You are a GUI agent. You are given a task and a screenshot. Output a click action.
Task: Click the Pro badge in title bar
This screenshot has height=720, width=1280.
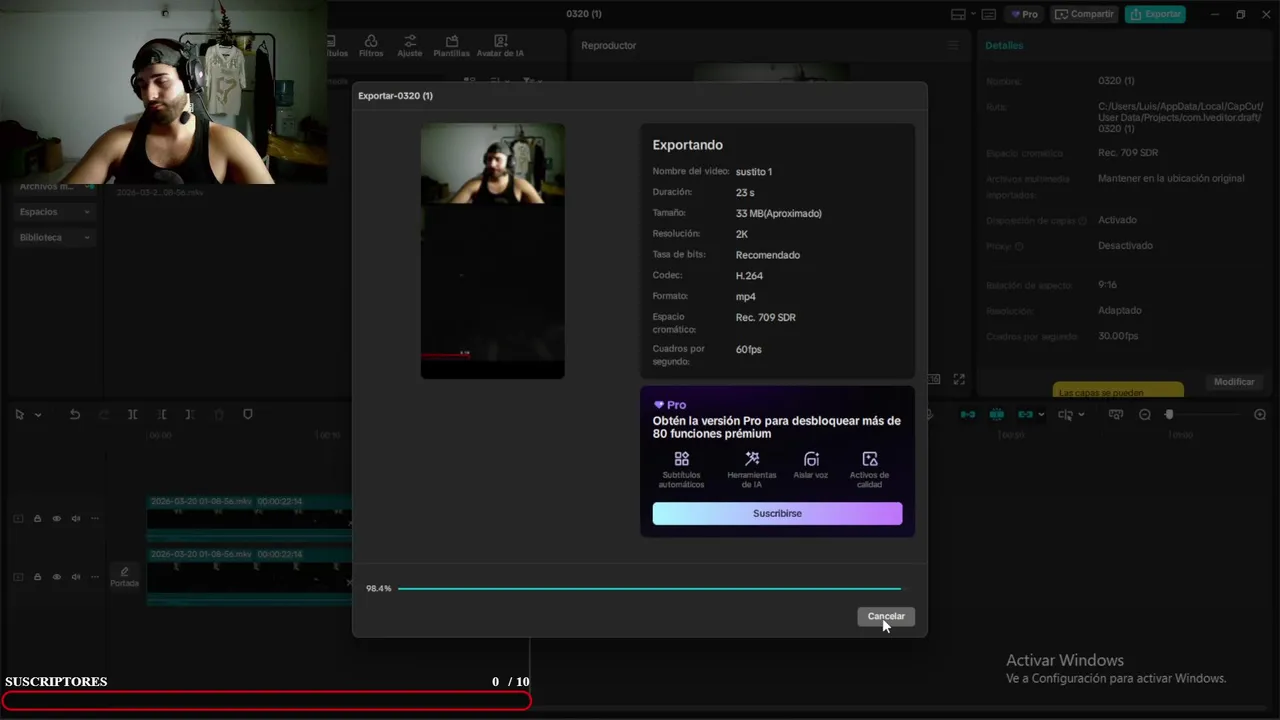click(1024, 14)
